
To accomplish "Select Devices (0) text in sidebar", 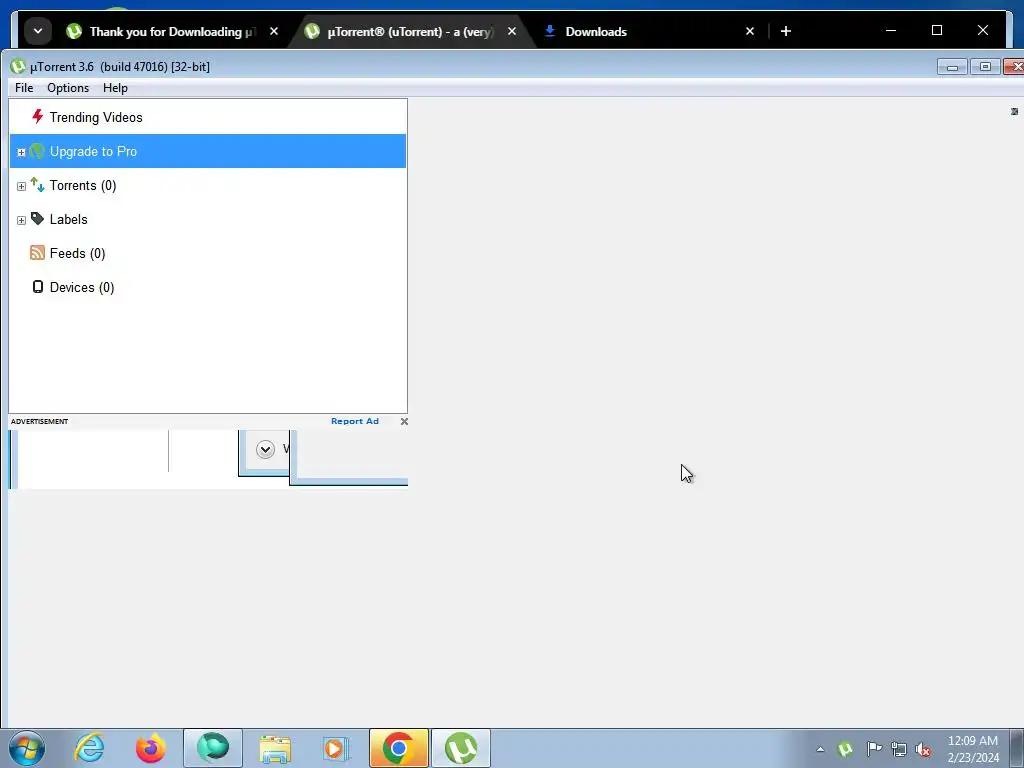I will (82, 287).
